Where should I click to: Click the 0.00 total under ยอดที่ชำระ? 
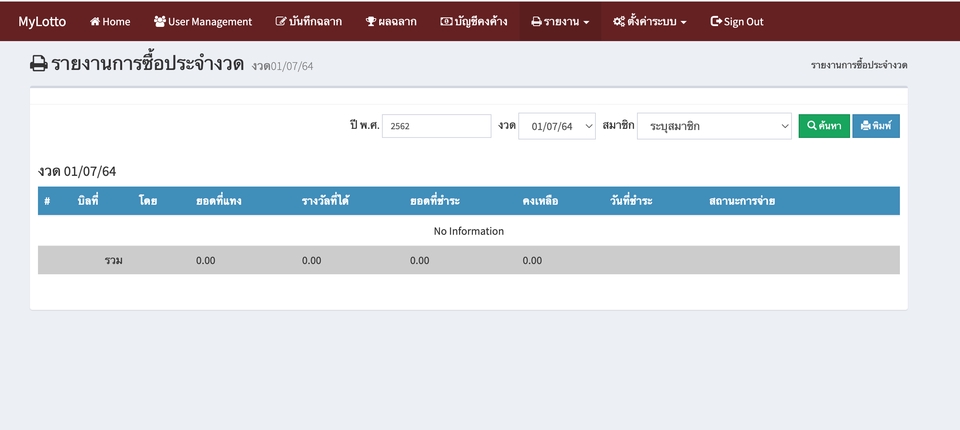pos(420,260)
